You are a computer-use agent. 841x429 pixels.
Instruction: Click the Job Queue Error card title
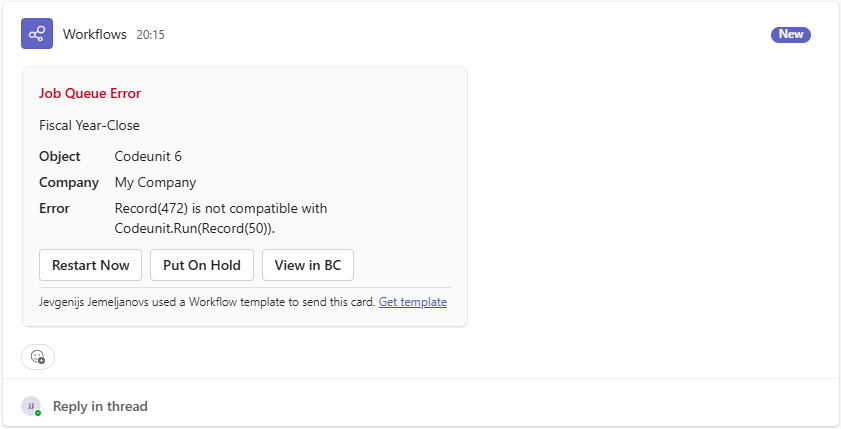pos(90,93)
